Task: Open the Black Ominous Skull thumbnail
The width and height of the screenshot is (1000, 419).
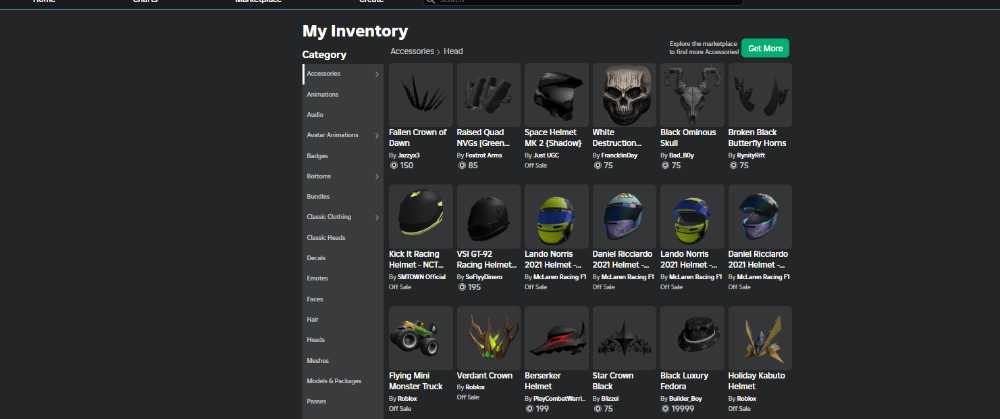Action: [x=692, y=94]
